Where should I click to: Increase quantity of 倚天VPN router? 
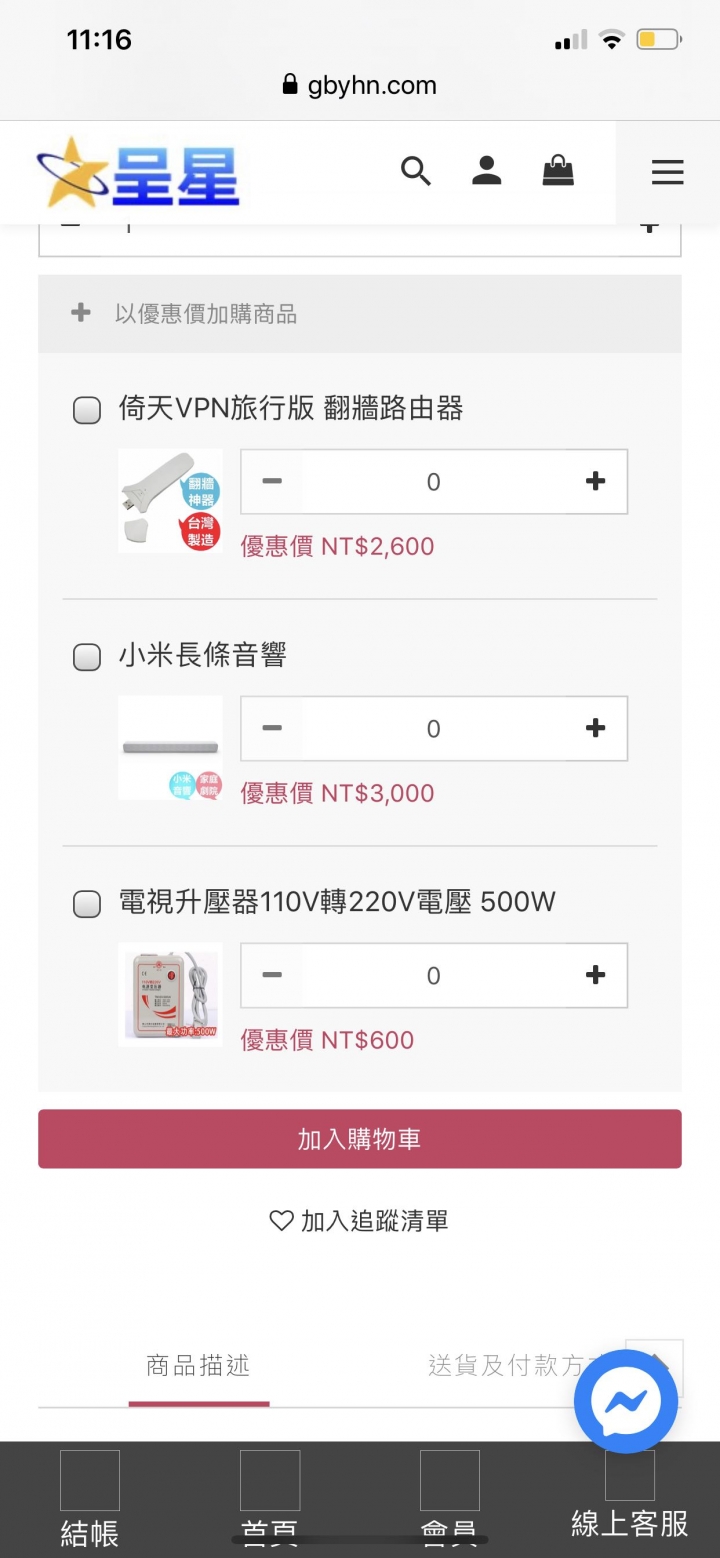tap(596, 482)
